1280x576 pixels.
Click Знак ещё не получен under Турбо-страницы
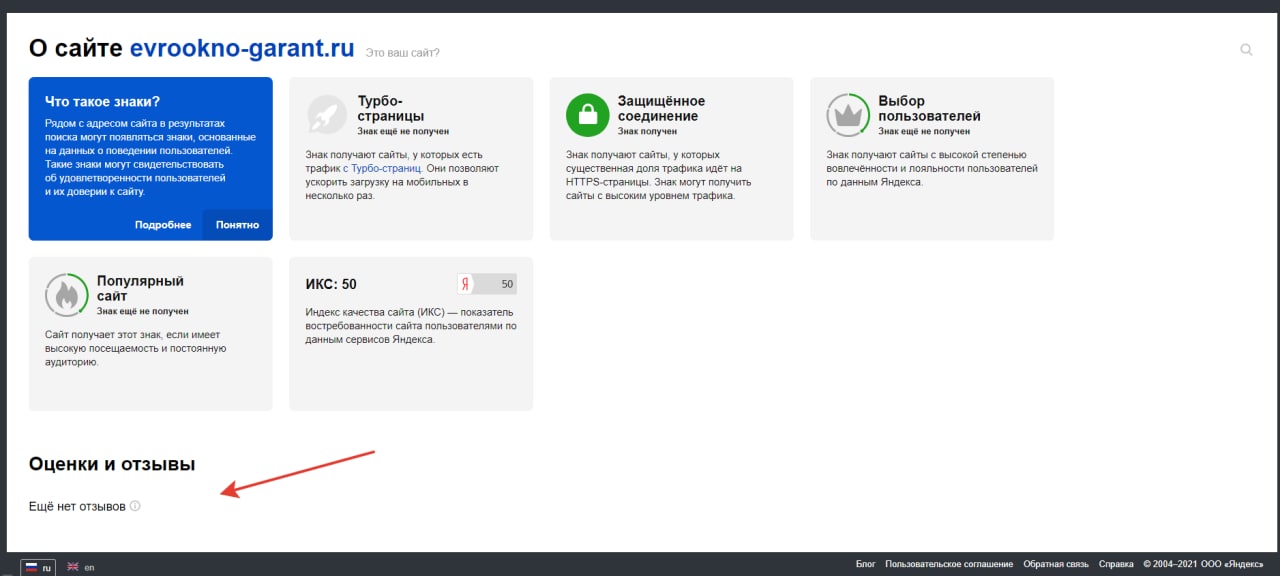[x=404, y=131]
